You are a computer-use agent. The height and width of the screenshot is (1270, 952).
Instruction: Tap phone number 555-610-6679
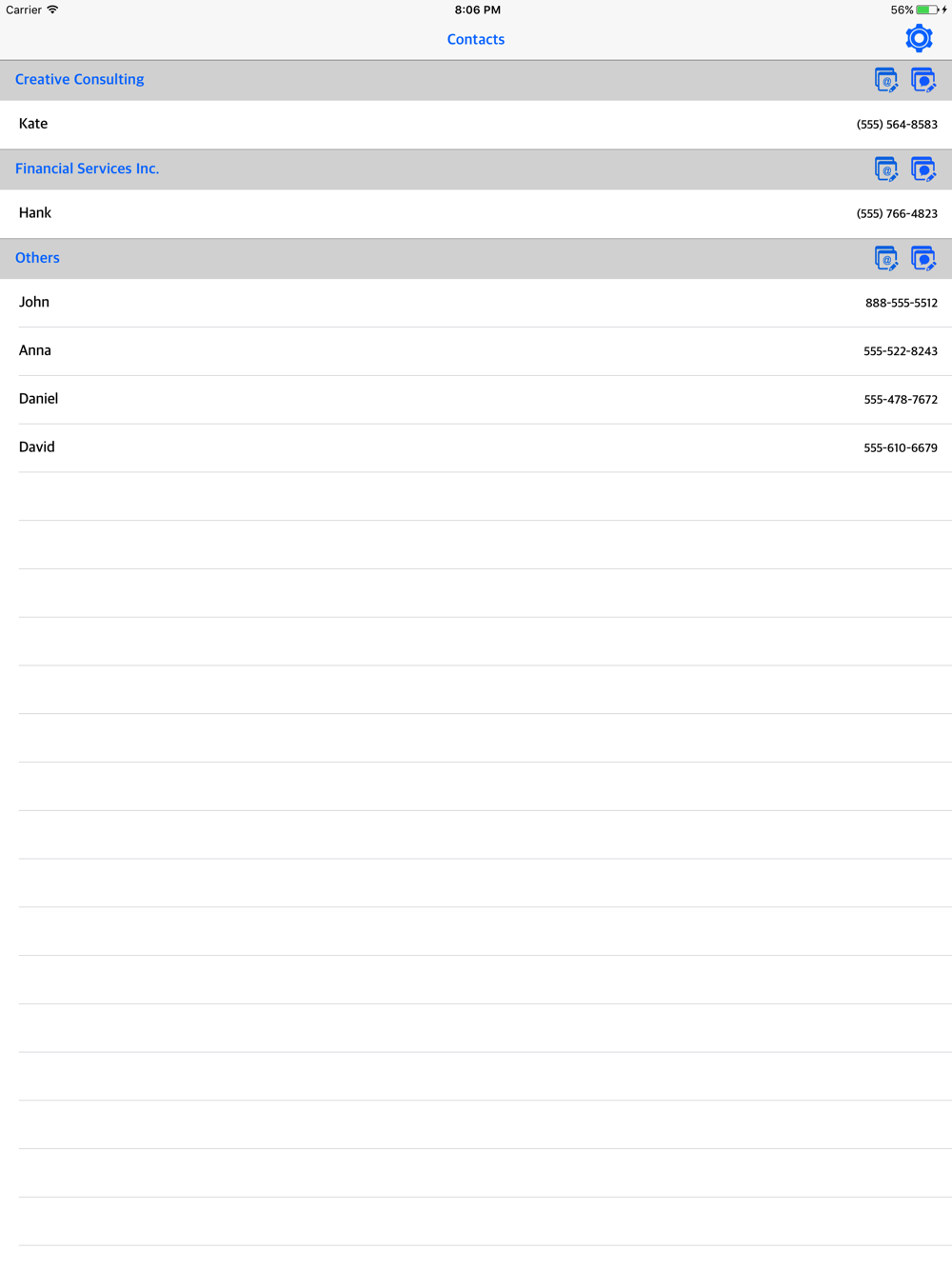tap(901, 447)
